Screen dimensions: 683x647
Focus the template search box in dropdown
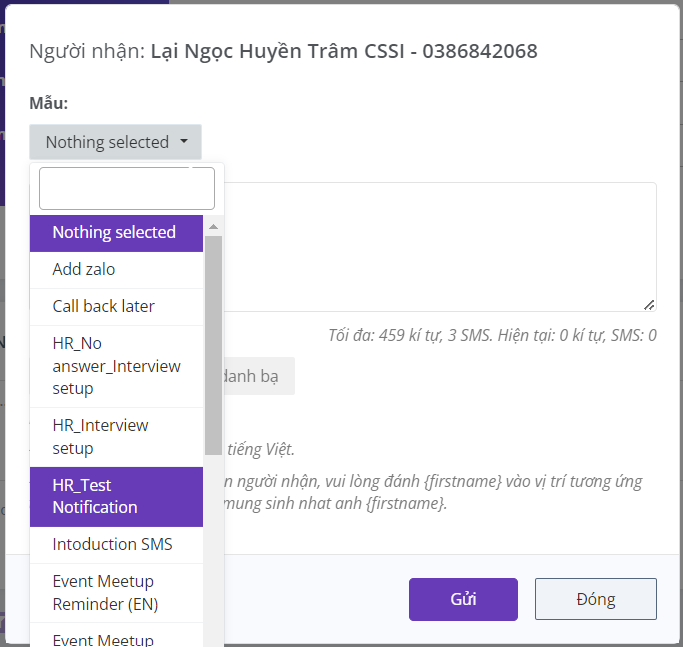(x=127, y=188)
